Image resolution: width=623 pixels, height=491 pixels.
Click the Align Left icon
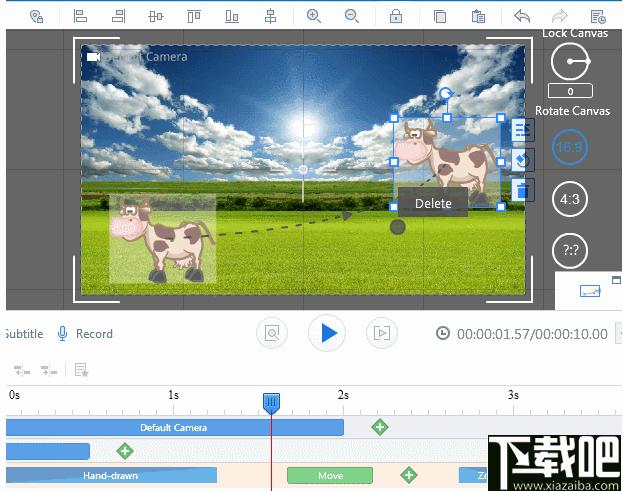[x=80, y=16]
